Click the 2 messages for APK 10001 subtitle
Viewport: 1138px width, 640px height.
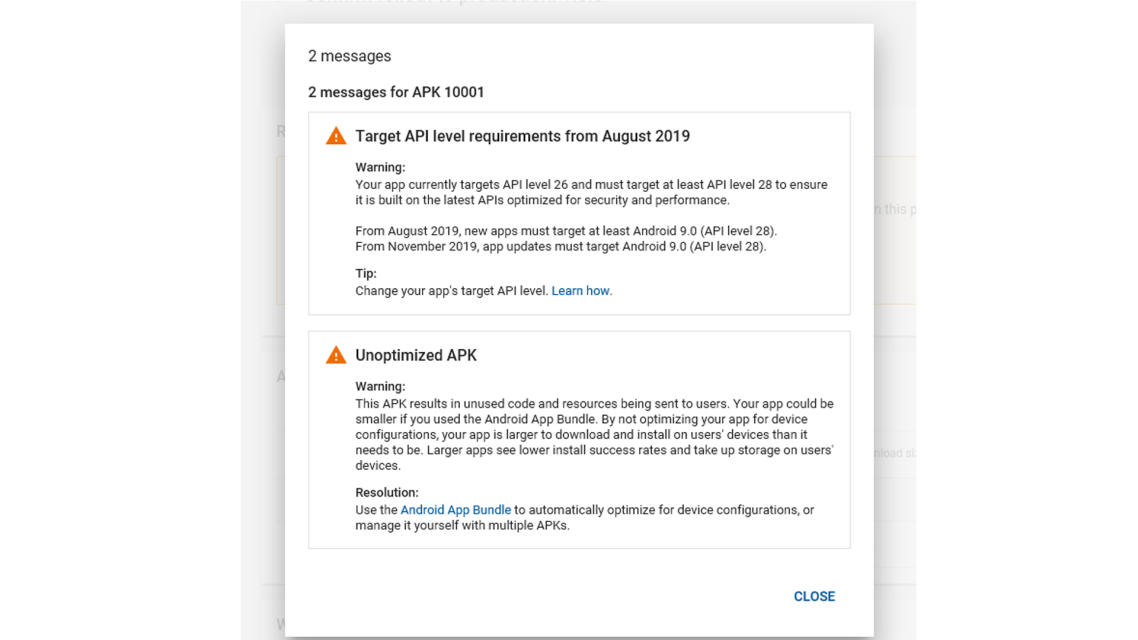395,91
